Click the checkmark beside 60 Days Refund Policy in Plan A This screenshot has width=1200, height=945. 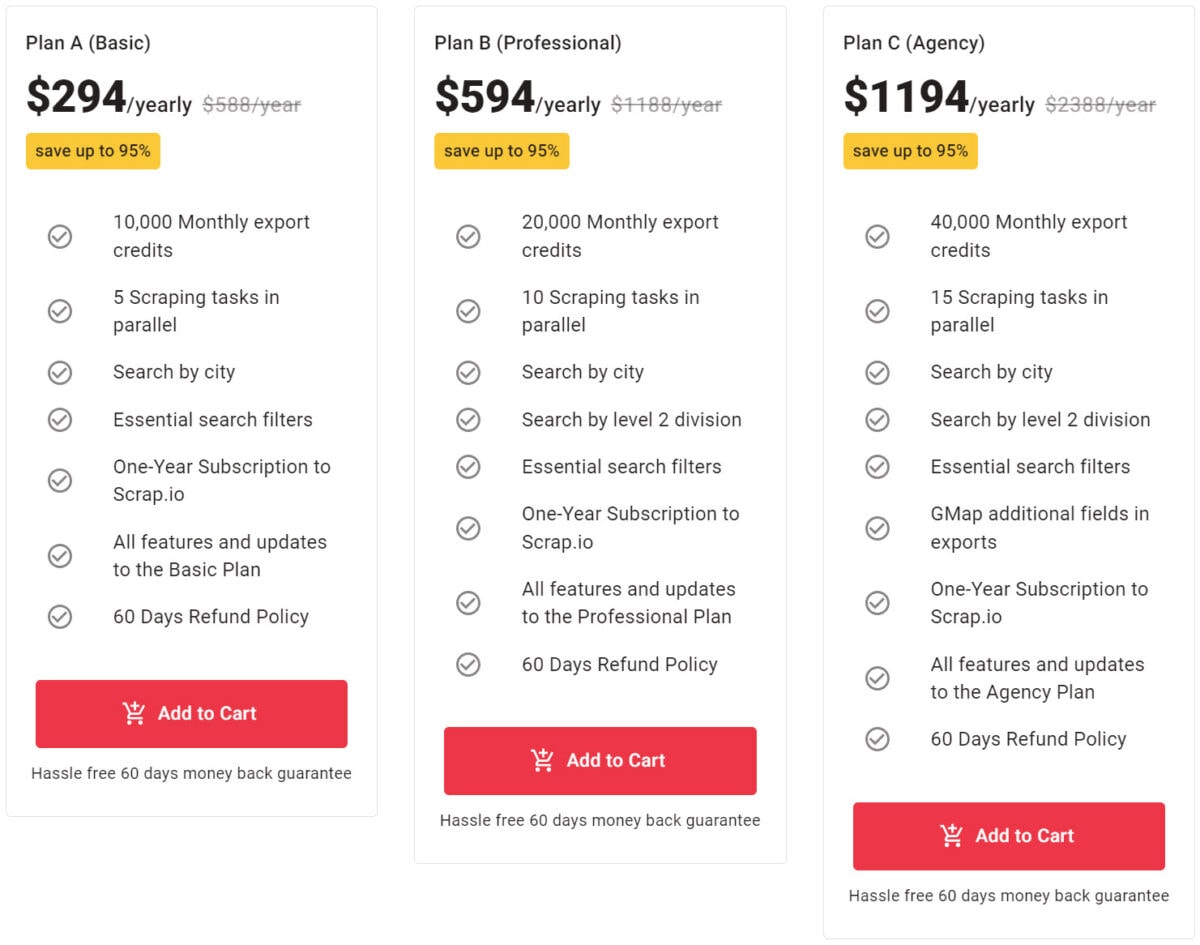coord(59,617)
